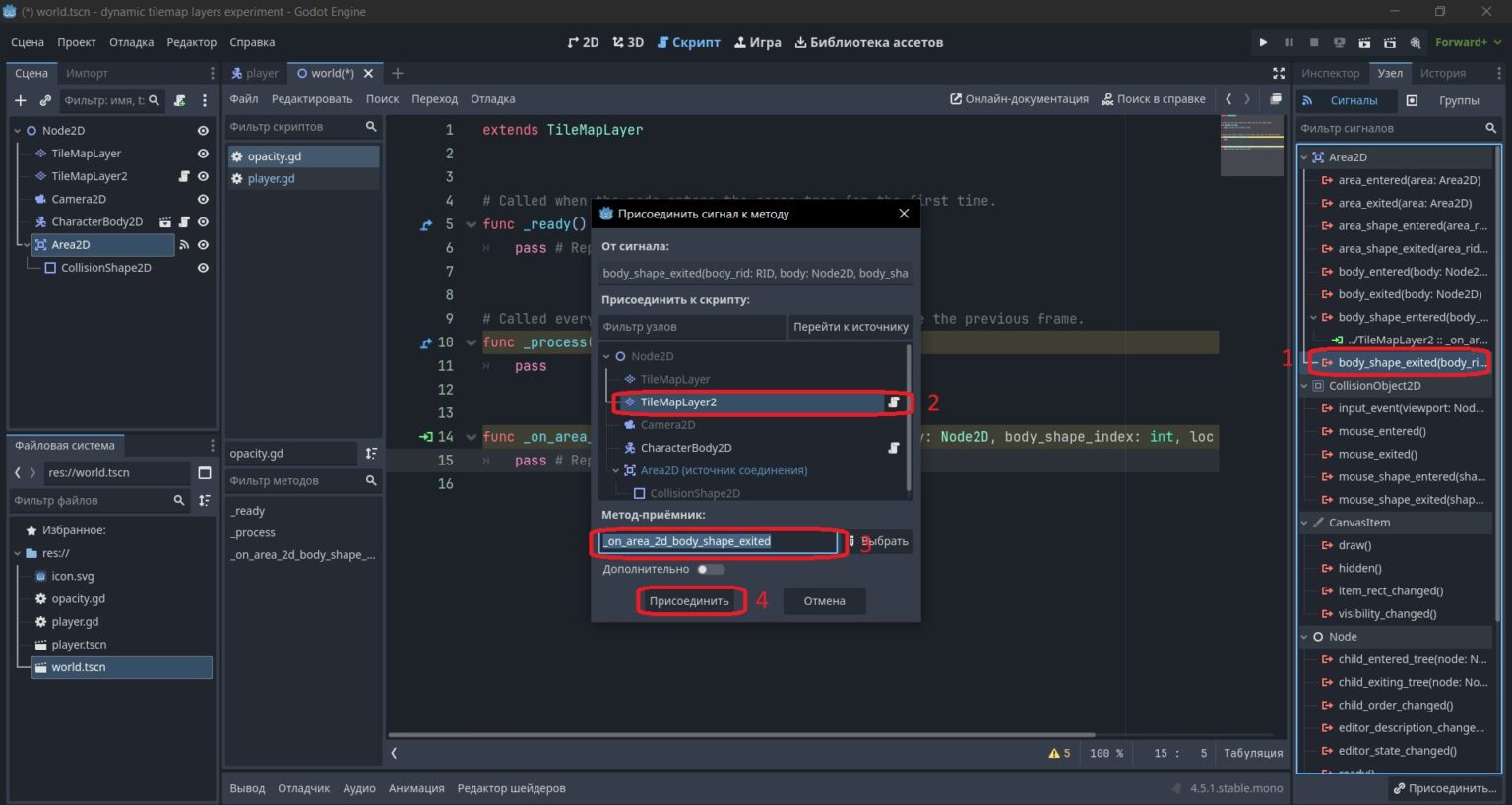
Task: Click node filter field in dialog
Action: point(691,327)
